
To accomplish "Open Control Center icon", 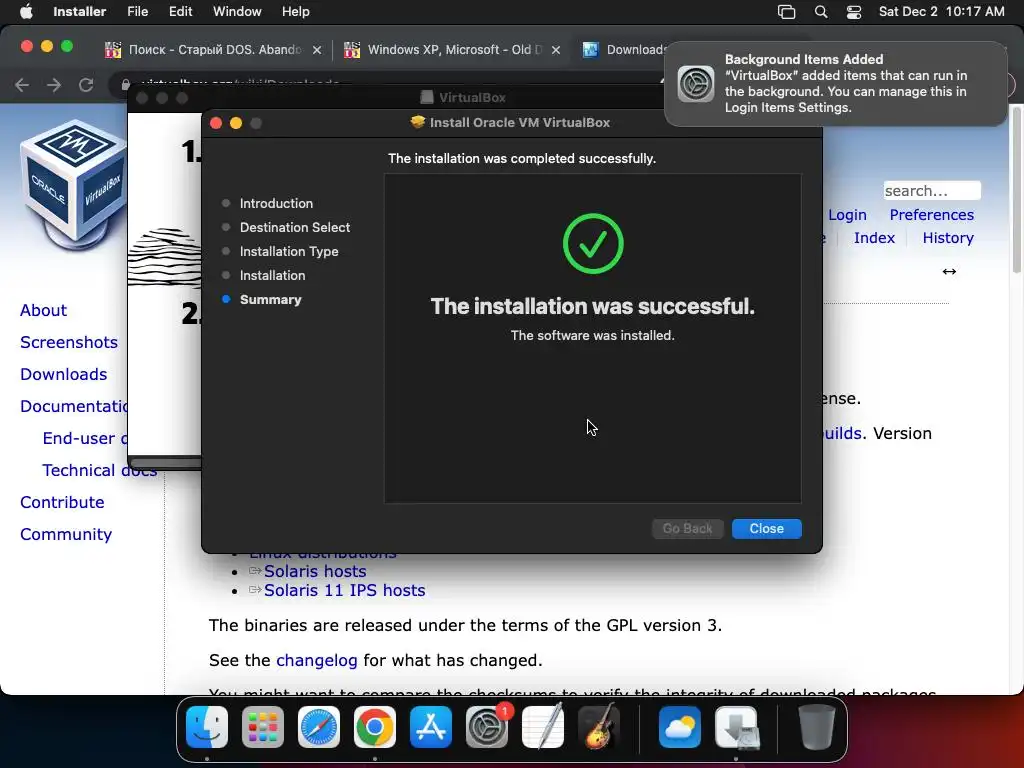I will (x=854, y=12).
